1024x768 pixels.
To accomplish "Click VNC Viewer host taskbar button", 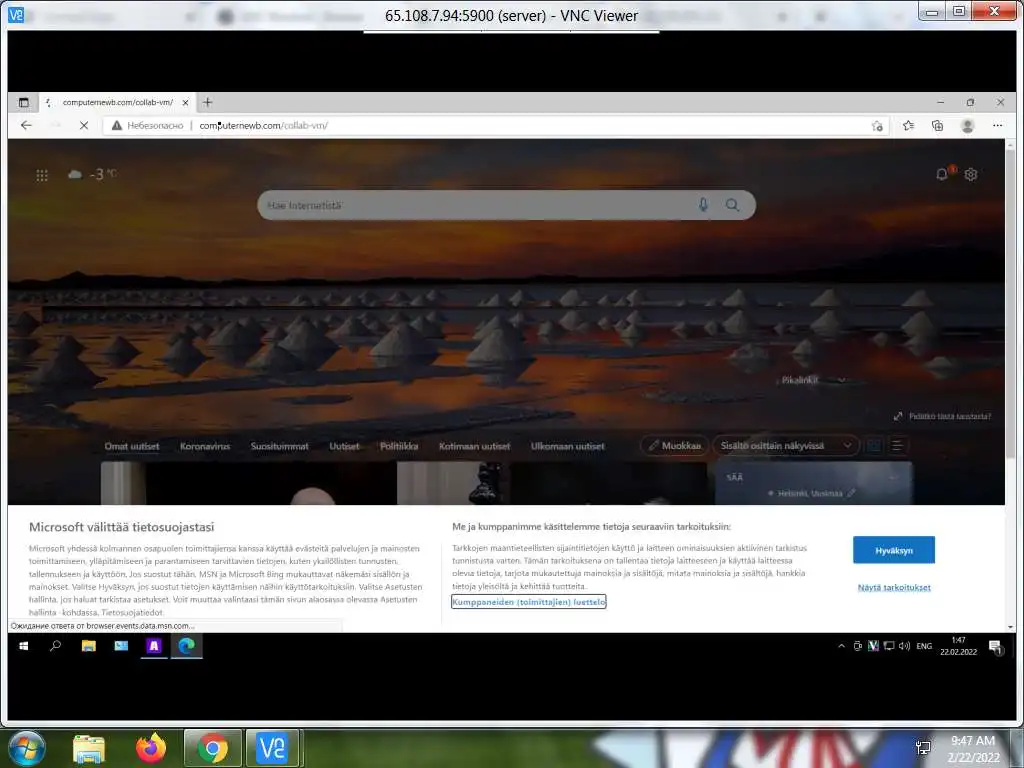I will pyautogui.click(x=272, y=748).
